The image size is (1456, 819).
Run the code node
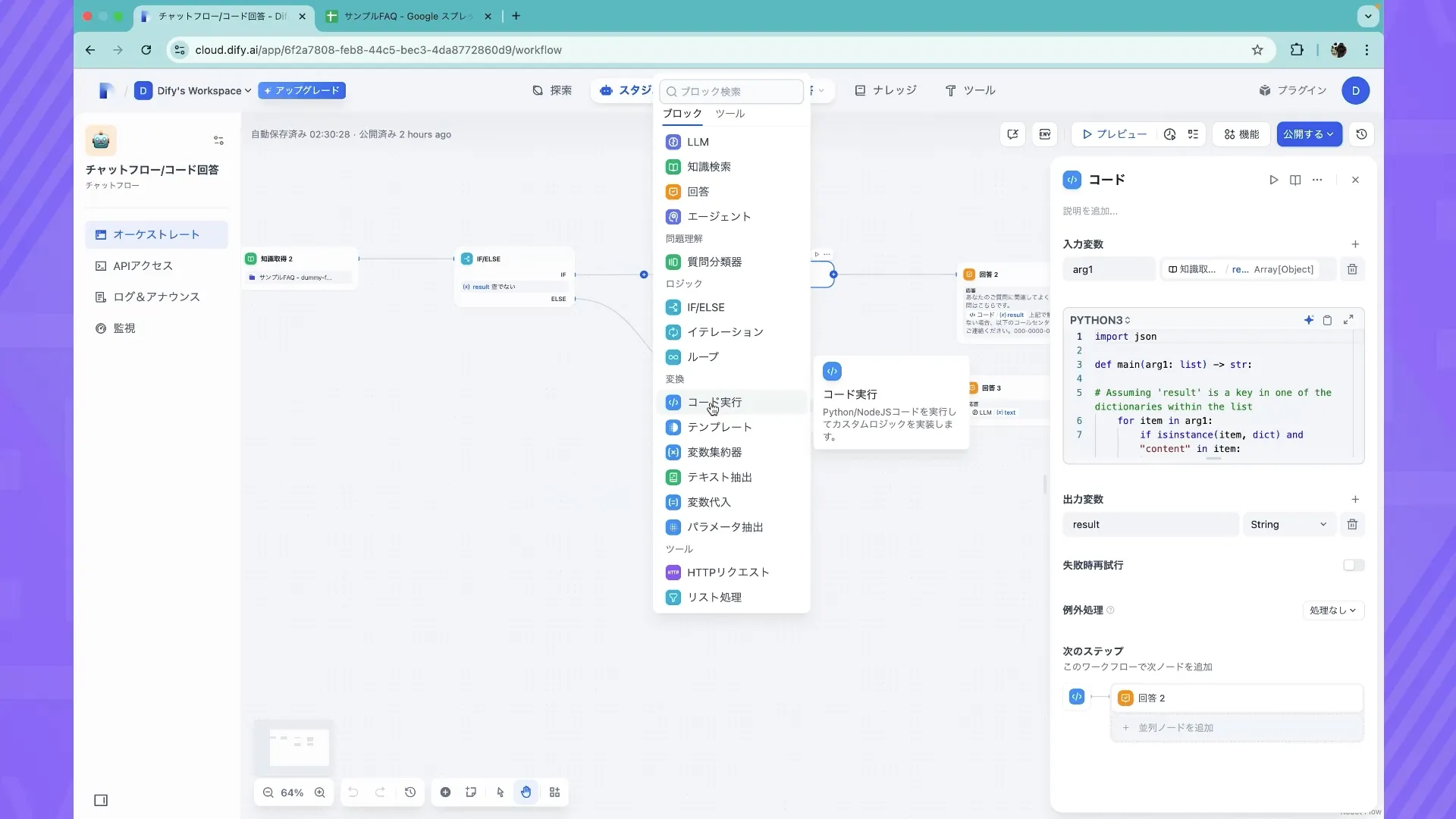click(x=1273, y=180)
